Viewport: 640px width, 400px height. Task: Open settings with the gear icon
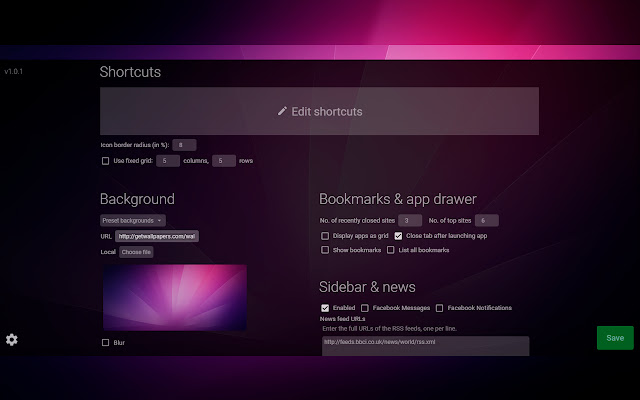[12, 340]
